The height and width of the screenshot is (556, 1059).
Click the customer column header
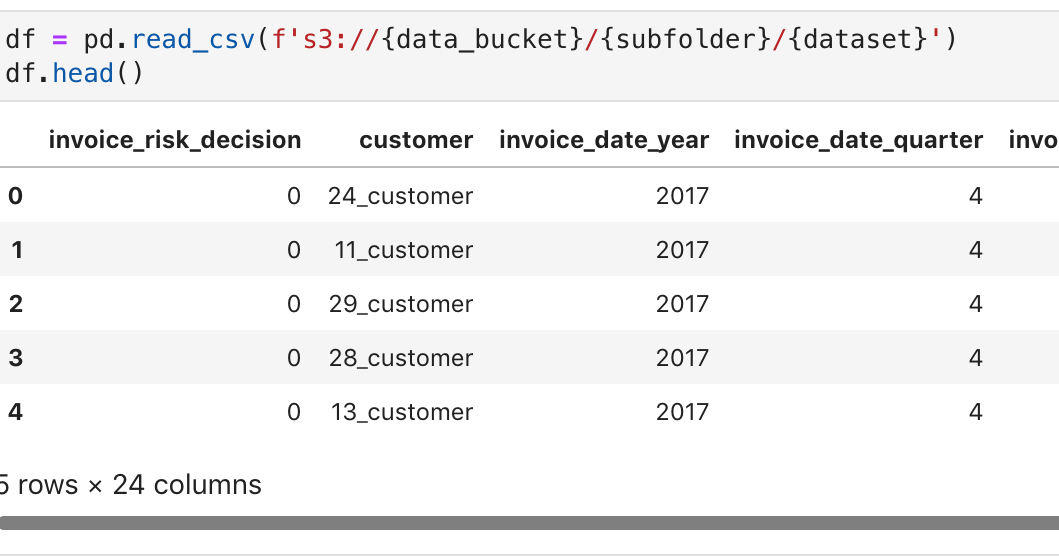click(416, 140)
